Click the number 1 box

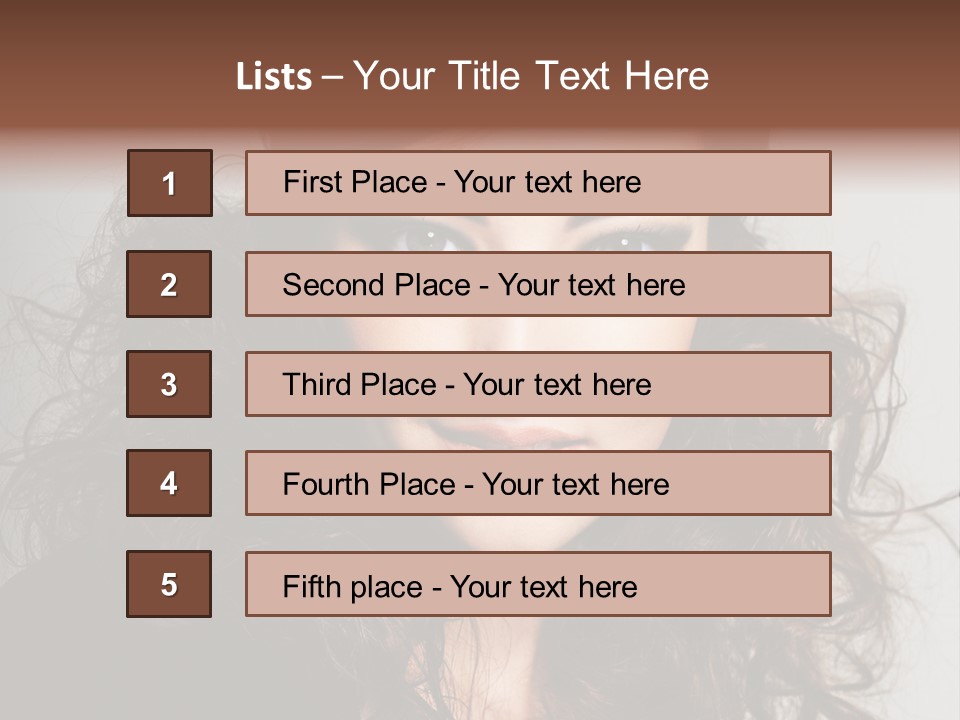coord(169,183)
